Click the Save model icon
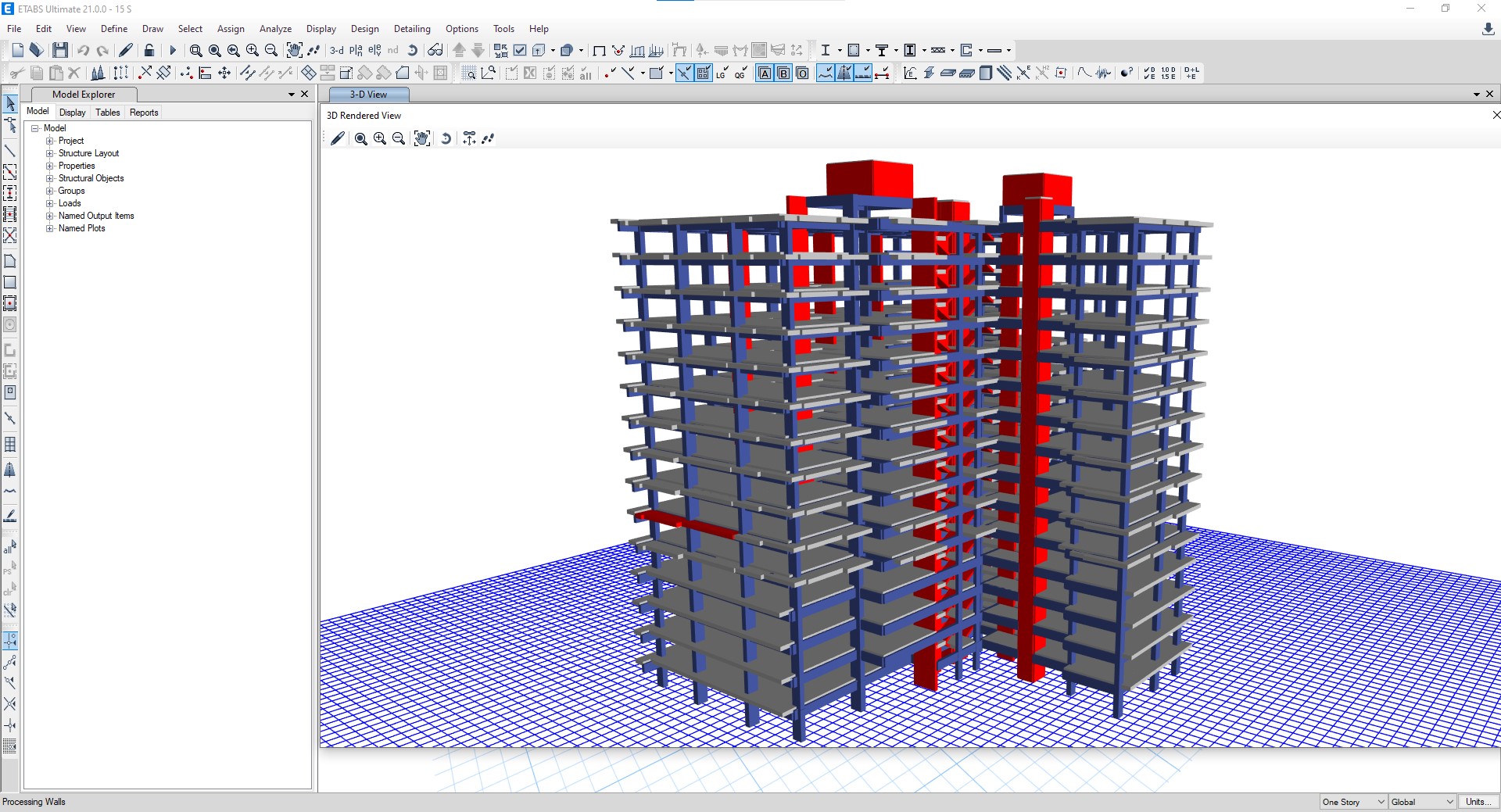 point(60,50)
